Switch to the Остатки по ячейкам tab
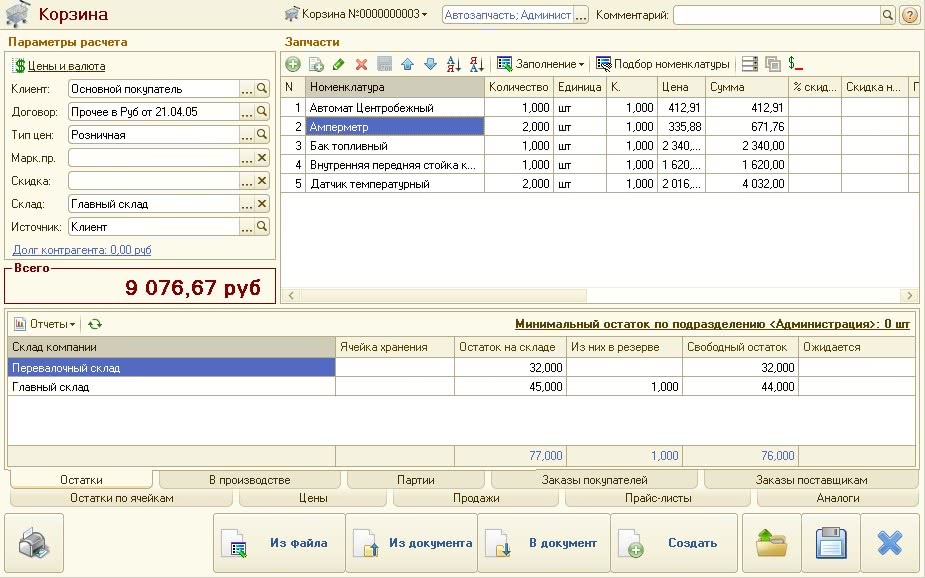This screenshot has width=925, height=578. pos(122,498)
